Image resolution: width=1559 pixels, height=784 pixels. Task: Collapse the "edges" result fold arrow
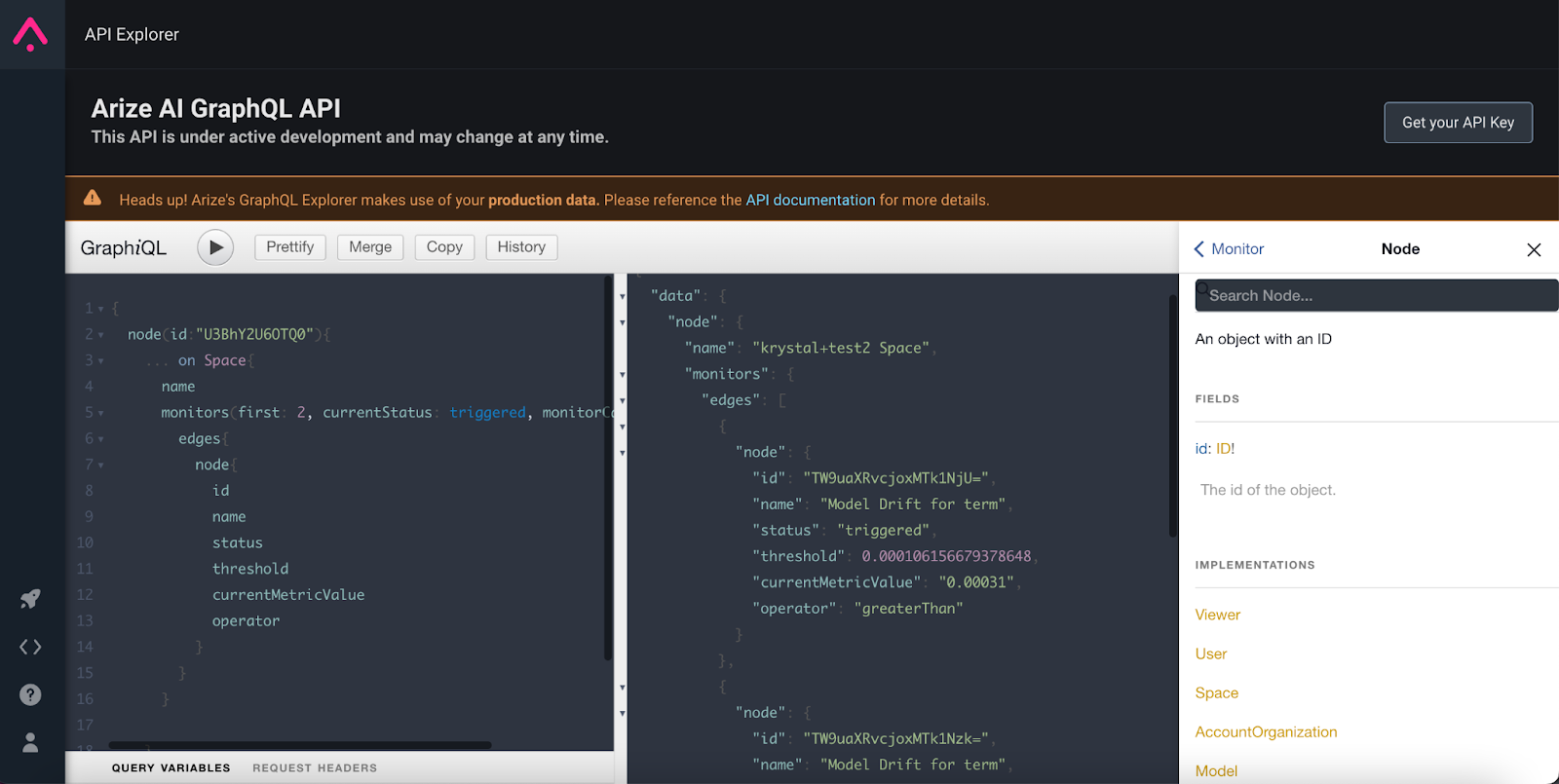tap(623, 400)
